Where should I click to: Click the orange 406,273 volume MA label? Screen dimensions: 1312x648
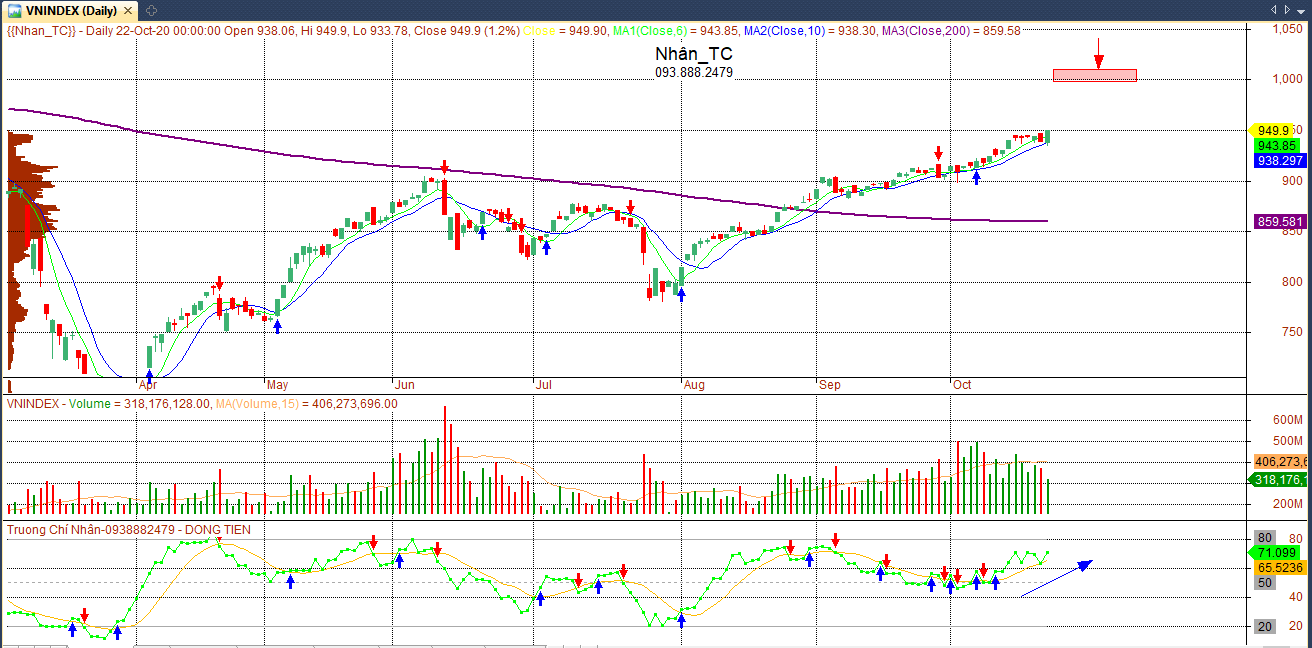point(1280,461)
